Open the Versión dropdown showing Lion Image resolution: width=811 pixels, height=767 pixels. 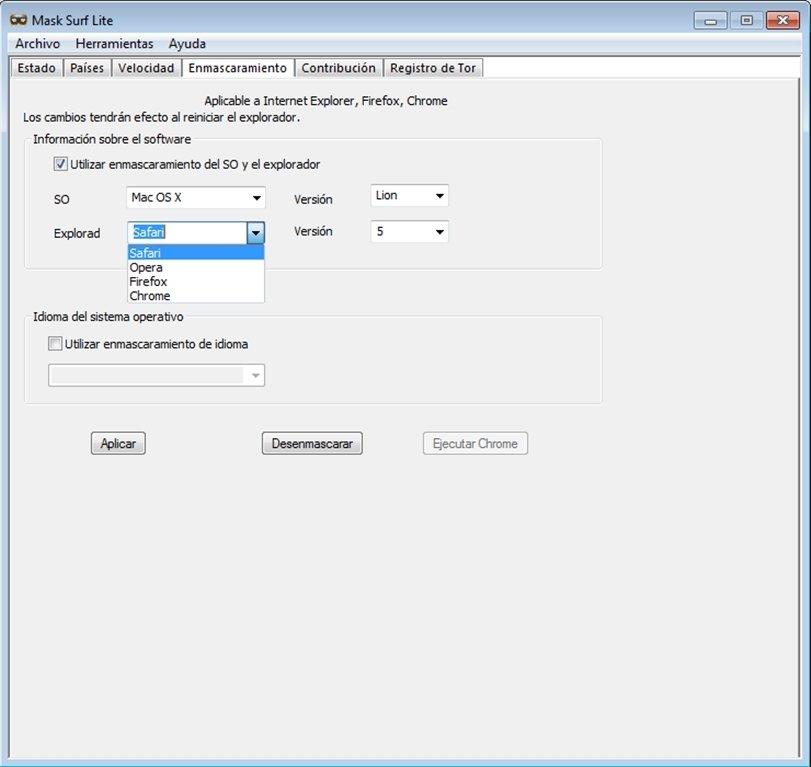click(409, 195)
